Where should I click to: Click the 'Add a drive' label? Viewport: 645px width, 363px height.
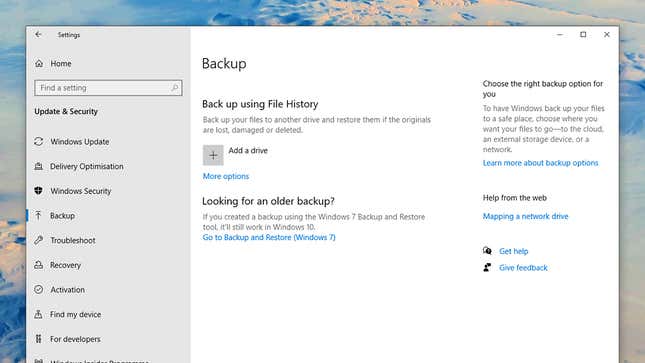point(248,150)
